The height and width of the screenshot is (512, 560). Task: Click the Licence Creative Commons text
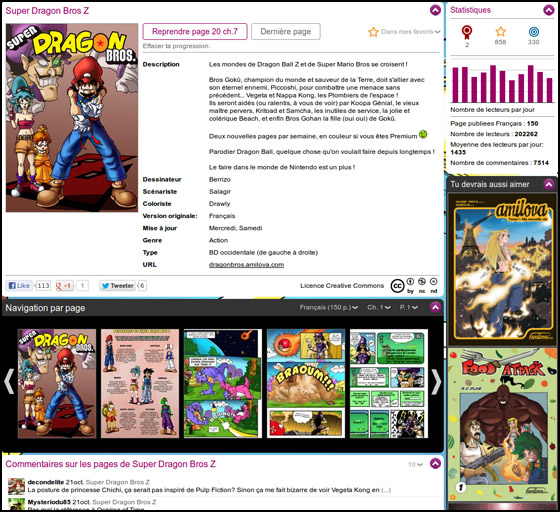tap(342, 286)
